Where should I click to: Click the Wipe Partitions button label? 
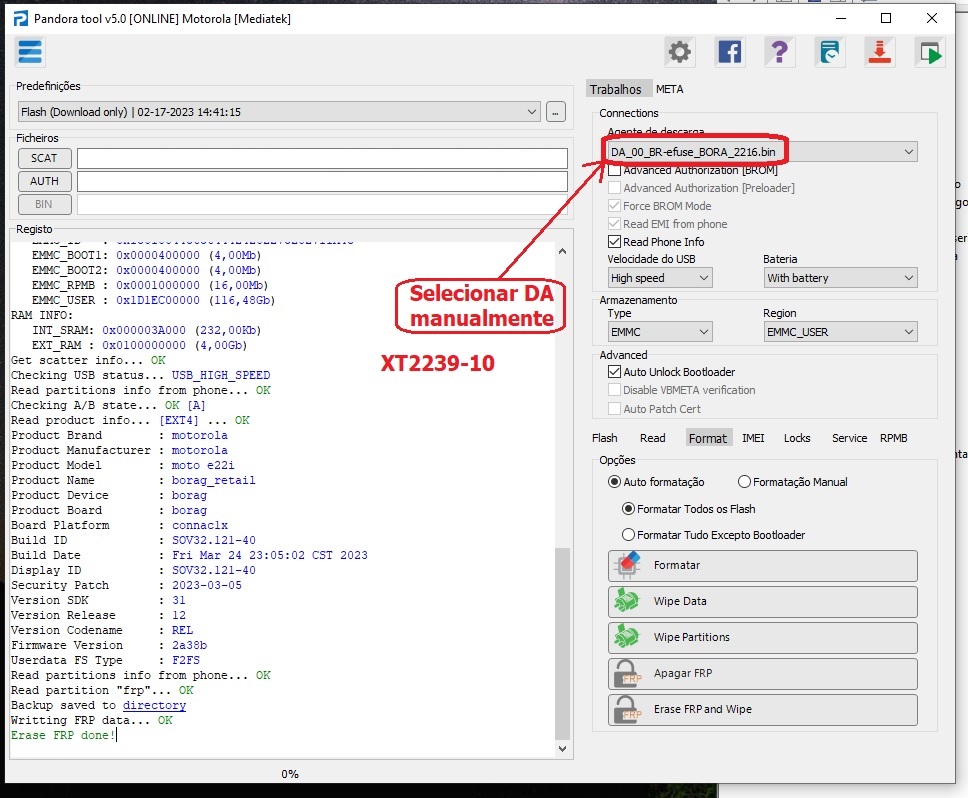pyautogui.click(x=691, y=637)
